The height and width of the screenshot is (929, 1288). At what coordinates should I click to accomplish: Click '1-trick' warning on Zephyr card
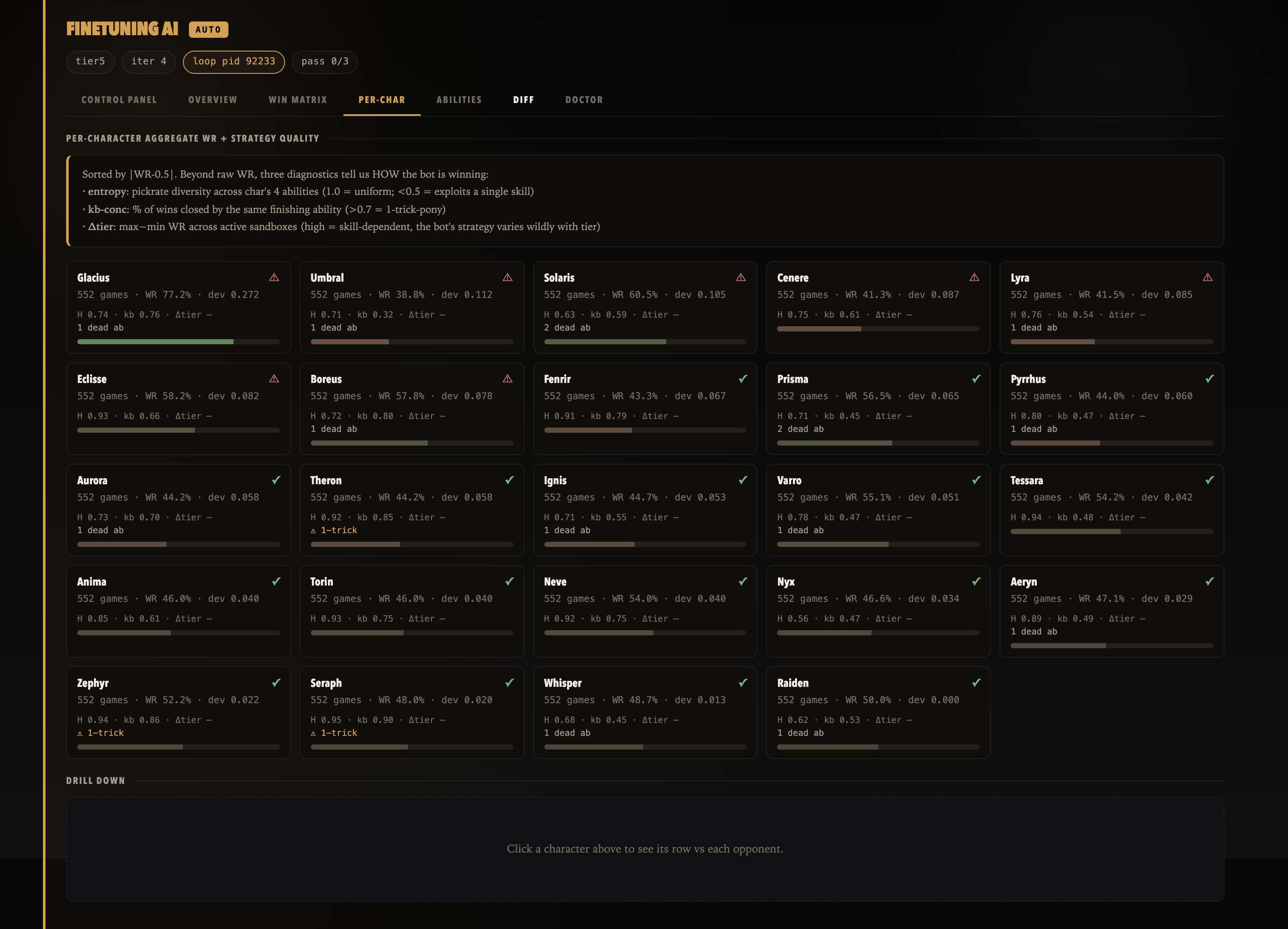(100, 732)
